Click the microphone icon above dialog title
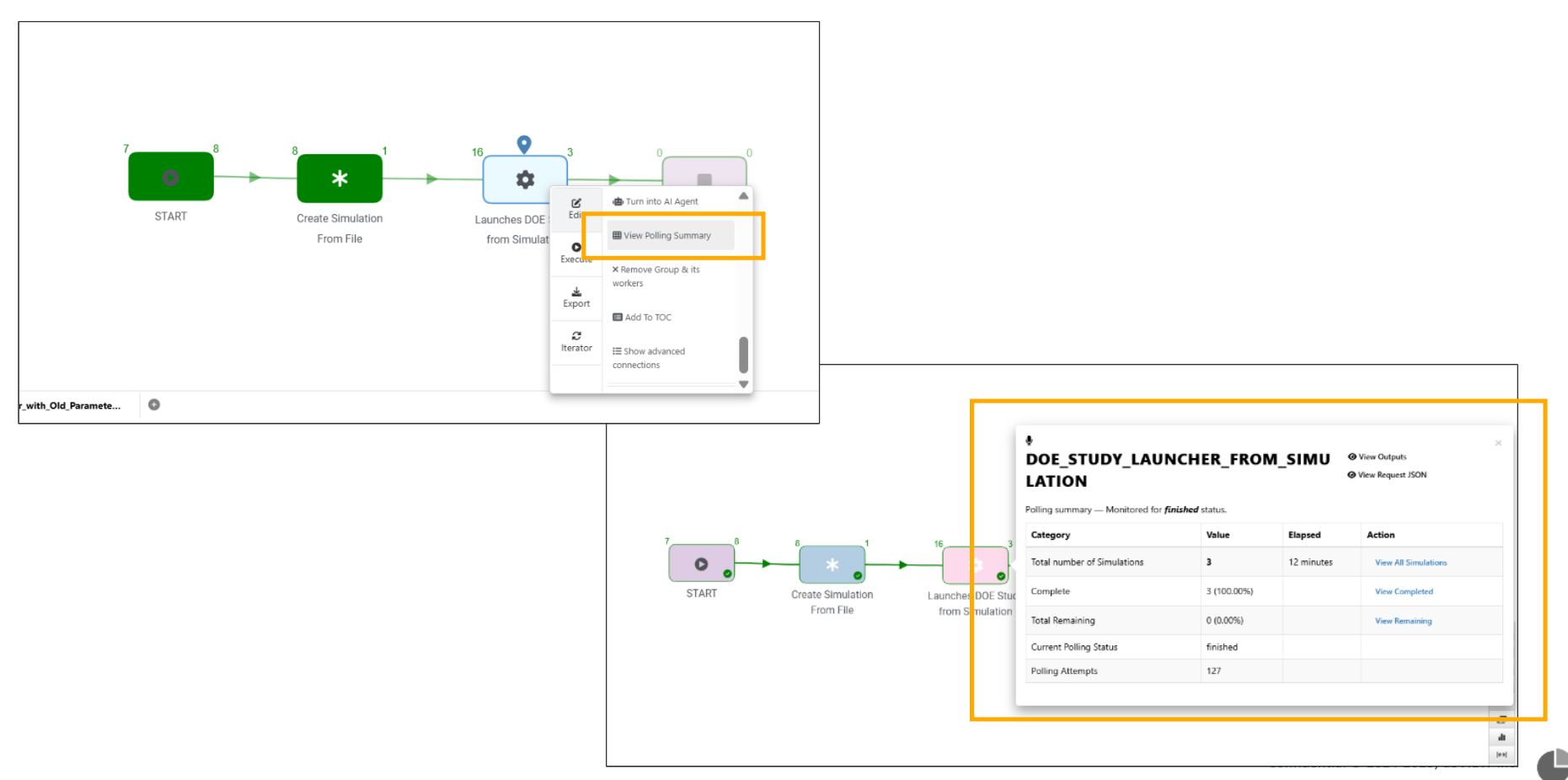This screenshot has width=1568, height=780. tap(1029, 440)
